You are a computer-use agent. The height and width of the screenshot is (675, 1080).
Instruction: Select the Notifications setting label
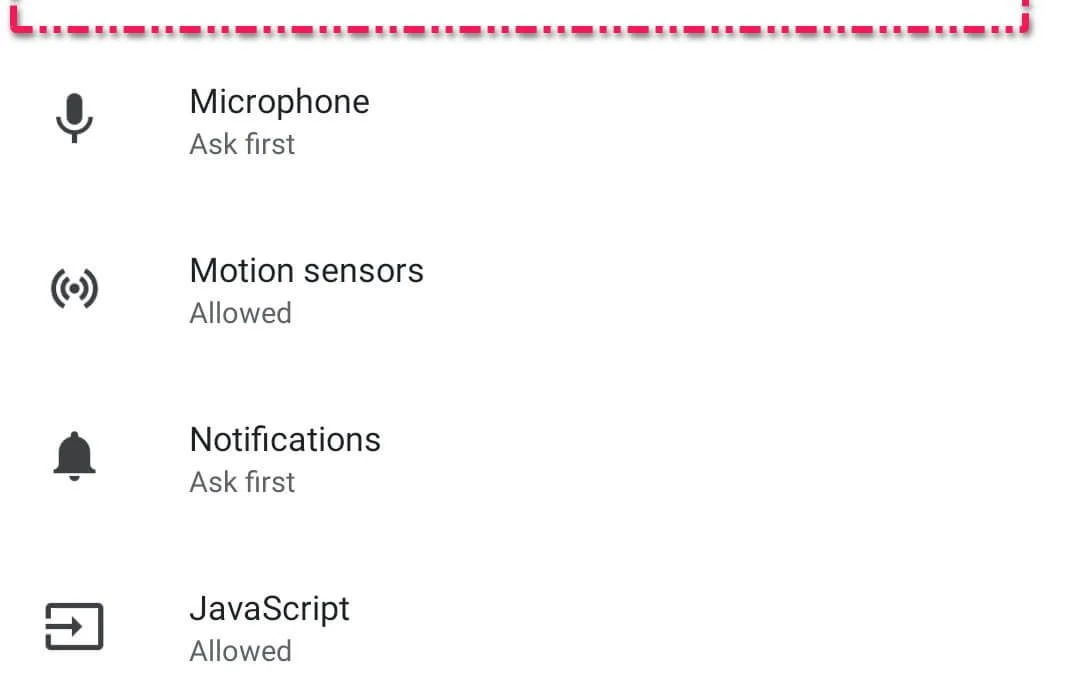click(285, 439)
